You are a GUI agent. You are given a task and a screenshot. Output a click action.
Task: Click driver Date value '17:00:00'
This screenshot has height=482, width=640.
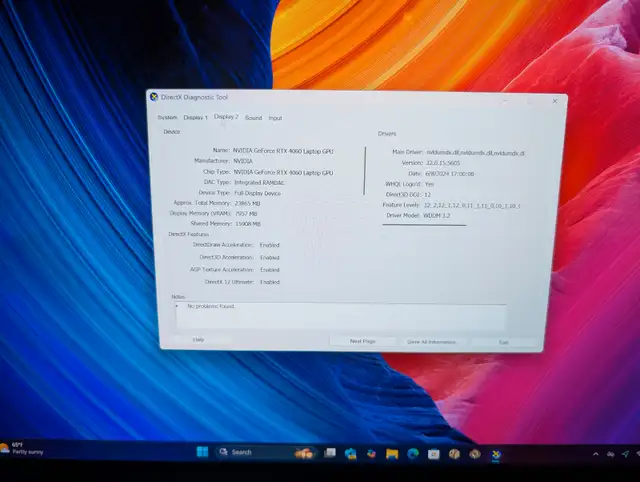(x=450, y=173)
